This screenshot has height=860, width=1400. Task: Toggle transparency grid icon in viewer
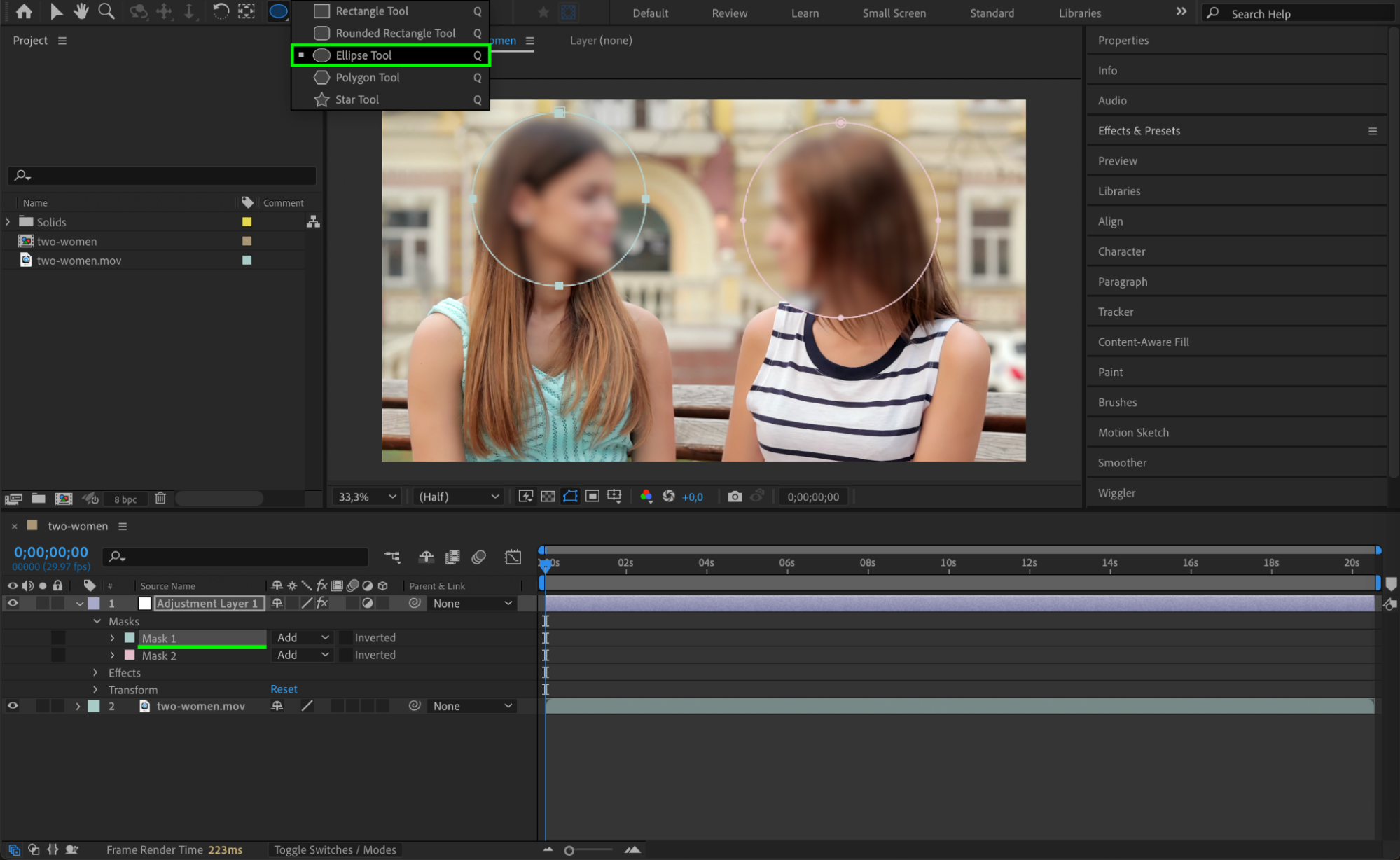(548, 497)
